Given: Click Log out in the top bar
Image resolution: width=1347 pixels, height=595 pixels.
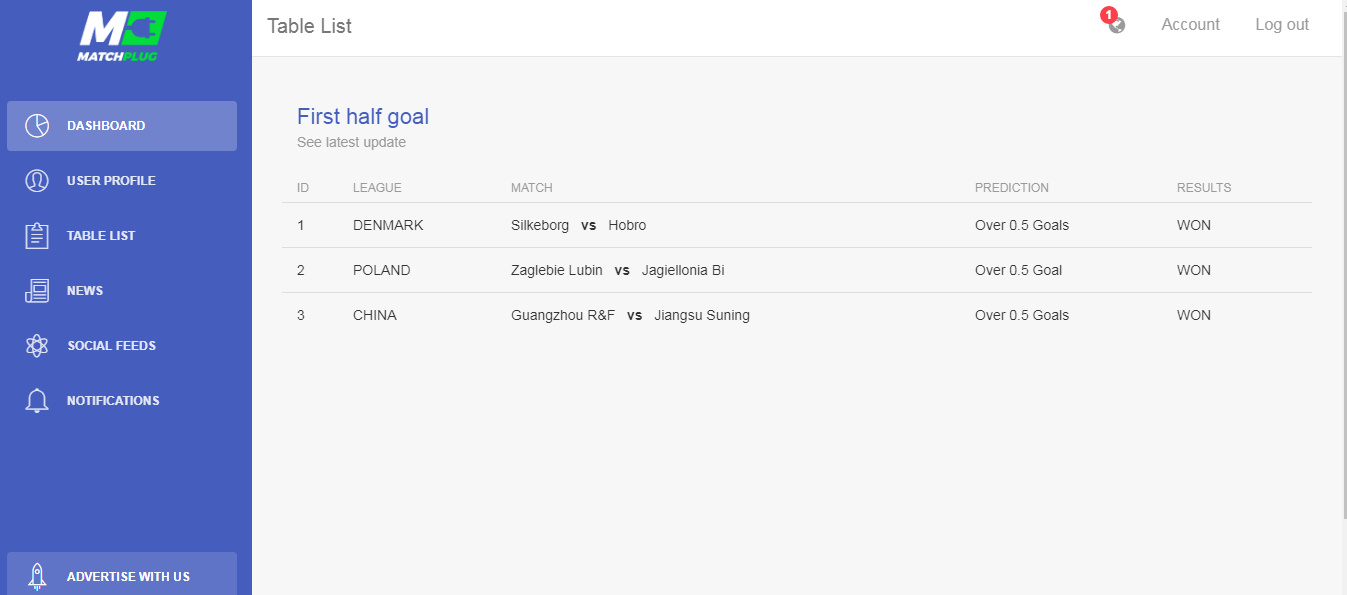Looking at the screenshot, I should [1282, 25].
